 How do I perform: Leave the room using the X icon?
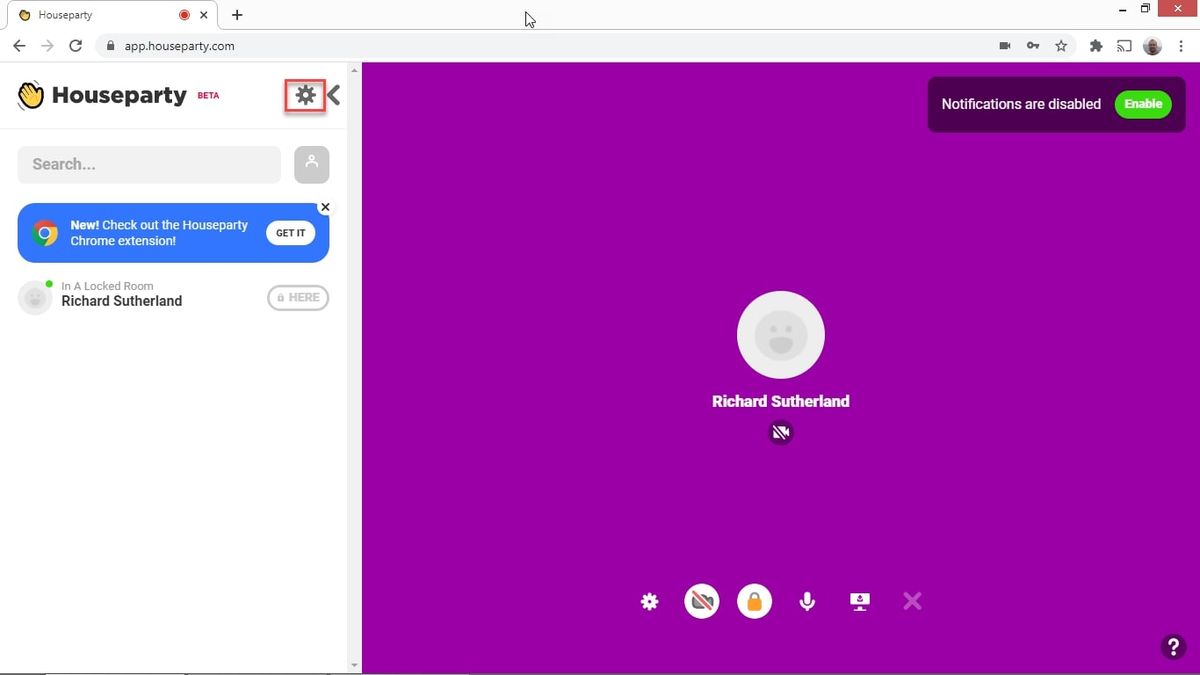[911, 600]
